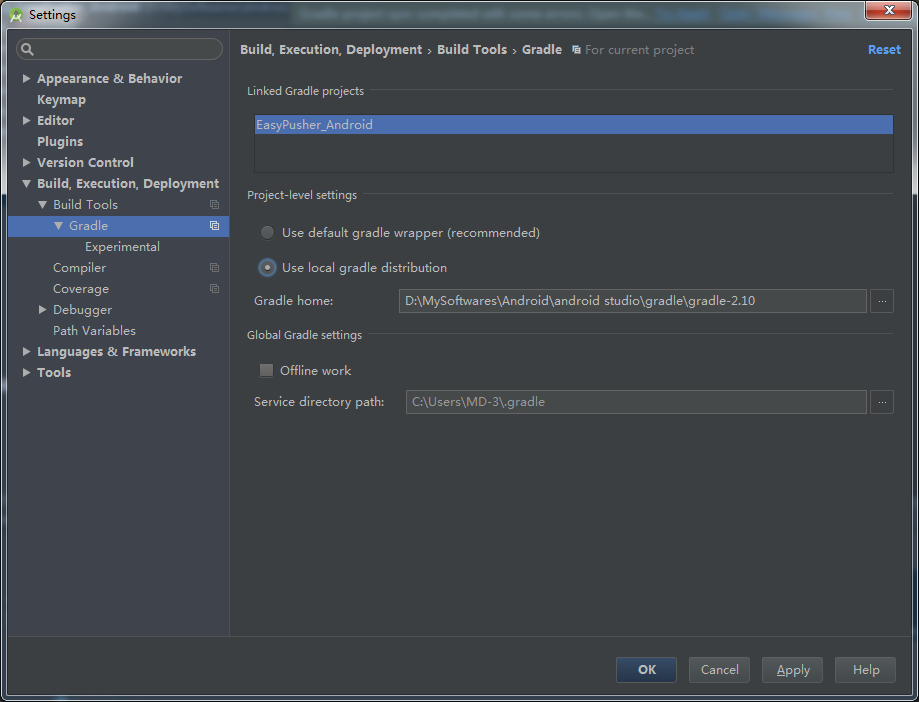Select the Appearance & Behavior item

pyautogui.click(x=109, y=79)
